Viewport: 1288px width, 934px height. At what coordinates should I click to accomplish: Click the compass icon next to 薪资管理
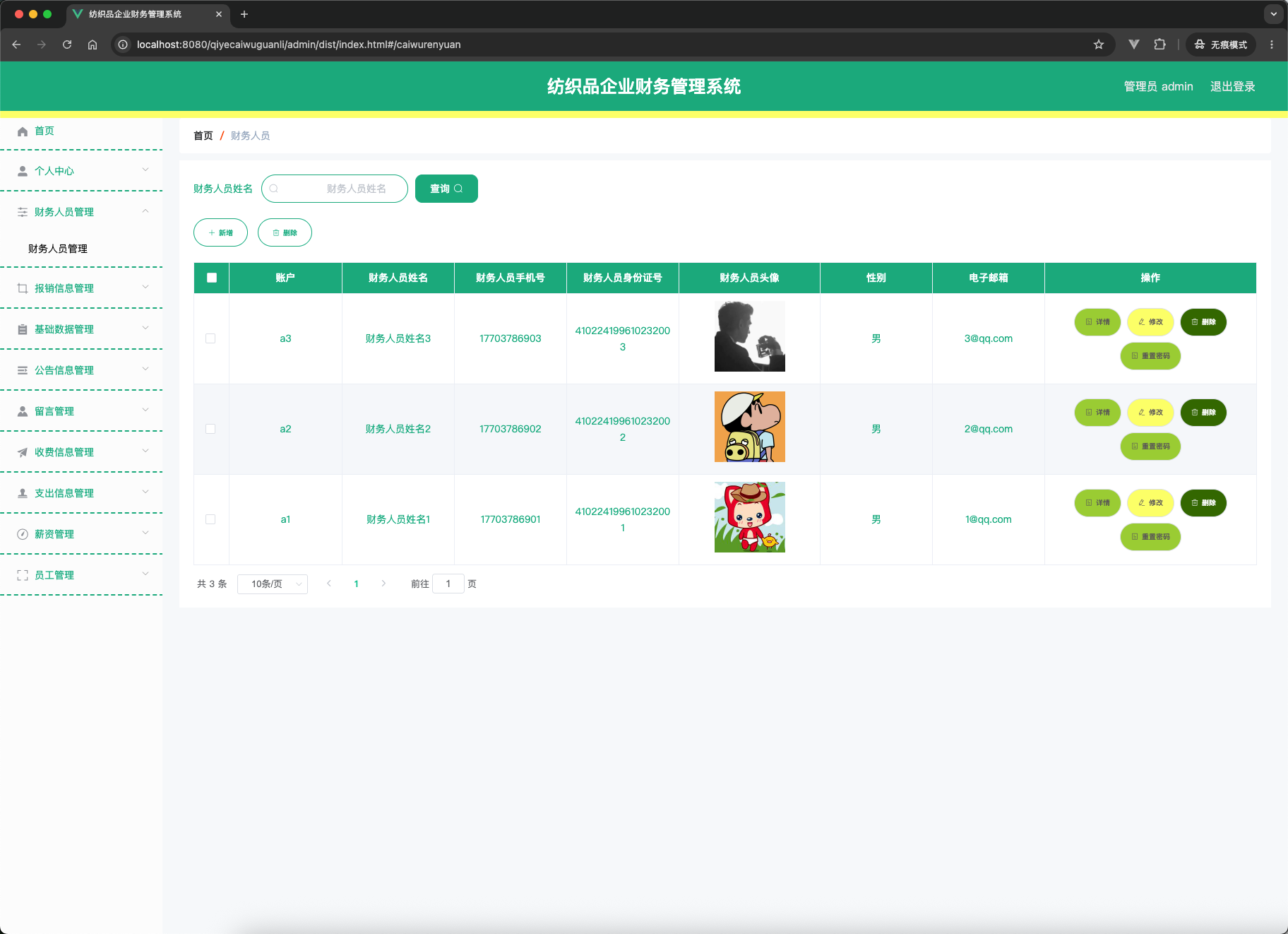click(23, 535)
